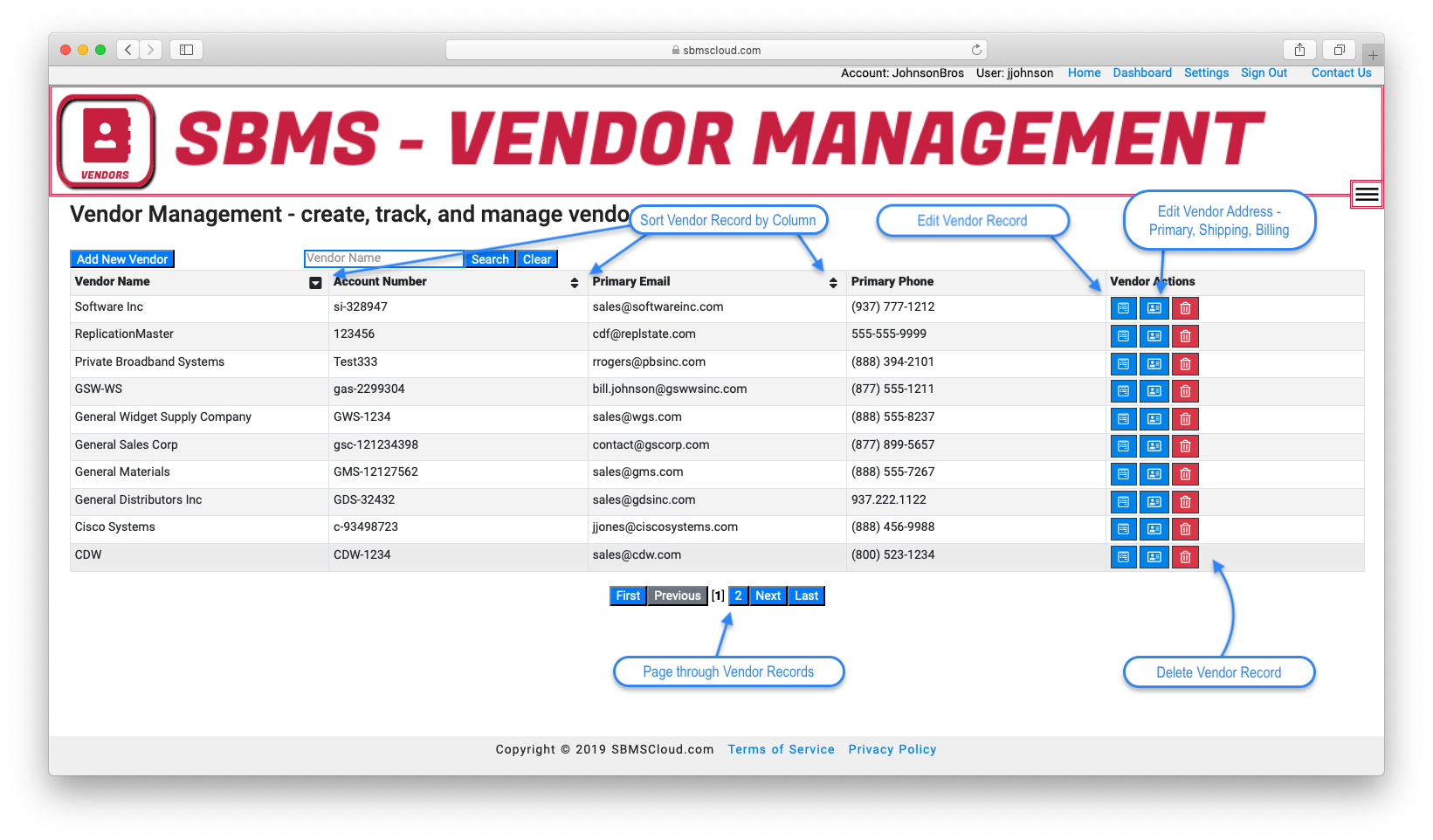Screen dimensions: 1433x840
Task: Delete Private Broadband Systems vendor
Action: [1185, 364]
